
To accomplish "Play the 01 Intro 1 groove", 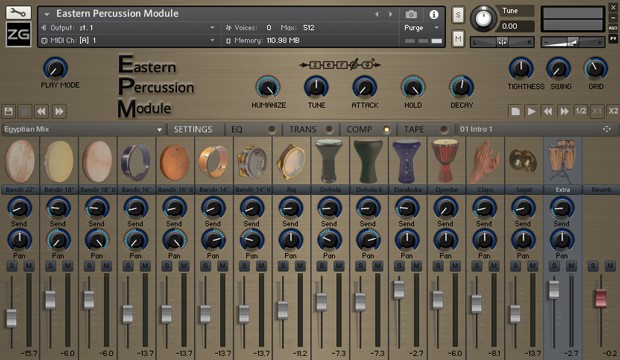I will [x=531, y=111].
